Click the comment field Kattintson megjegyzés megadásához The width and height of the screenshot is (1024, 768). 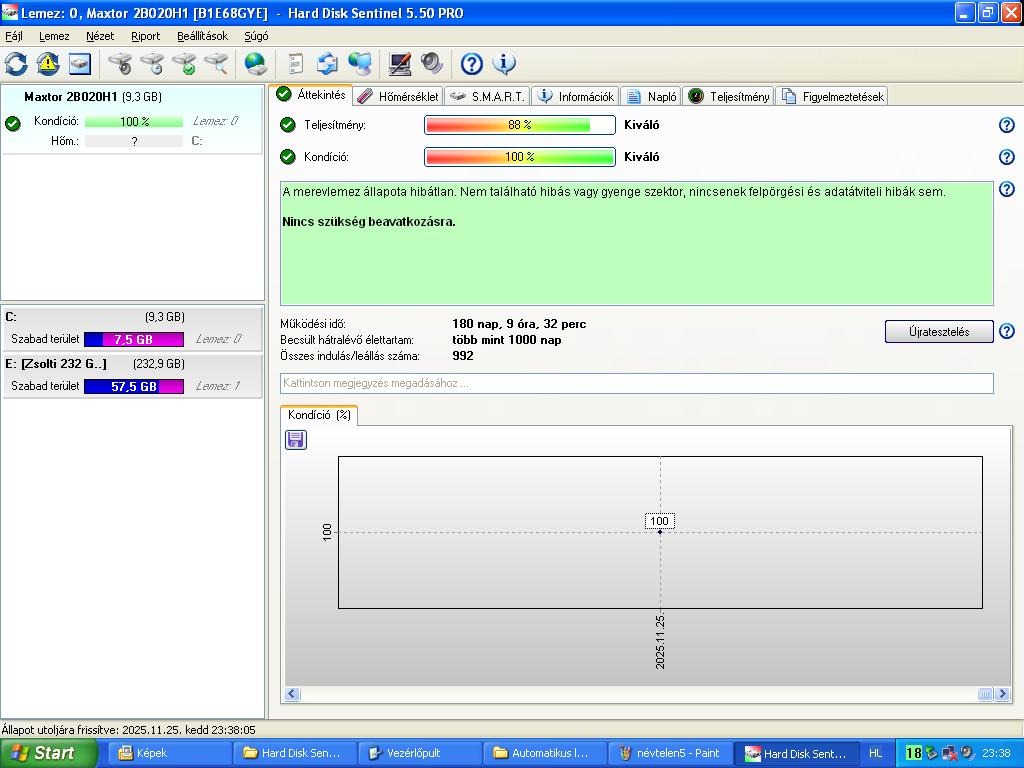637,383
